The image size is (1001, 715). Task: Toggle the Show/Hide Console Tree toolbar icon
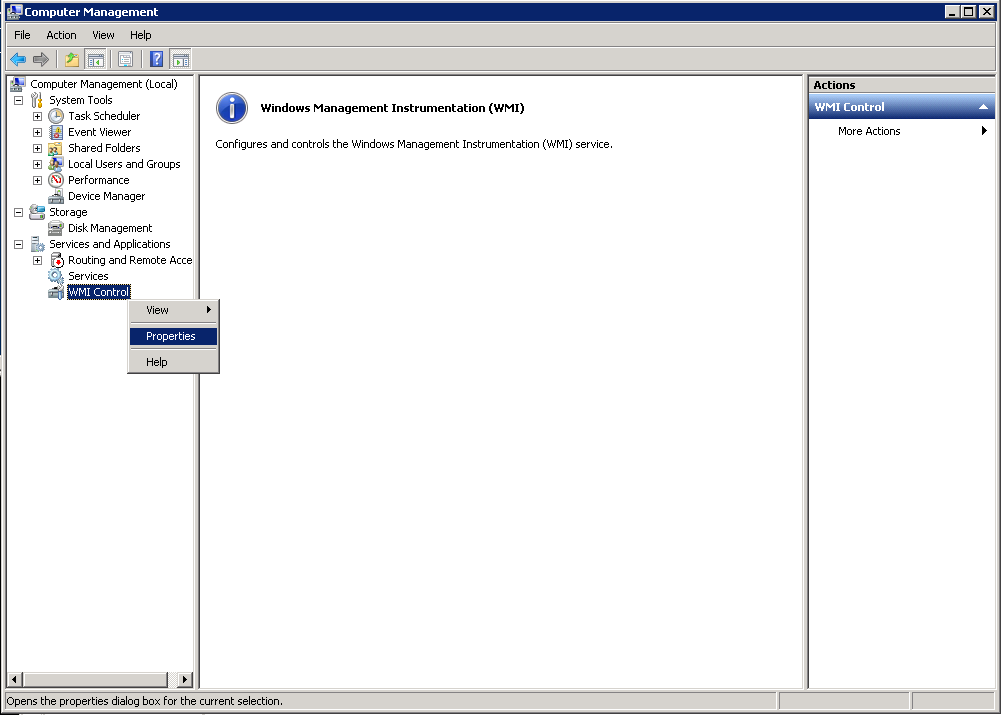(x=96, y=59)
